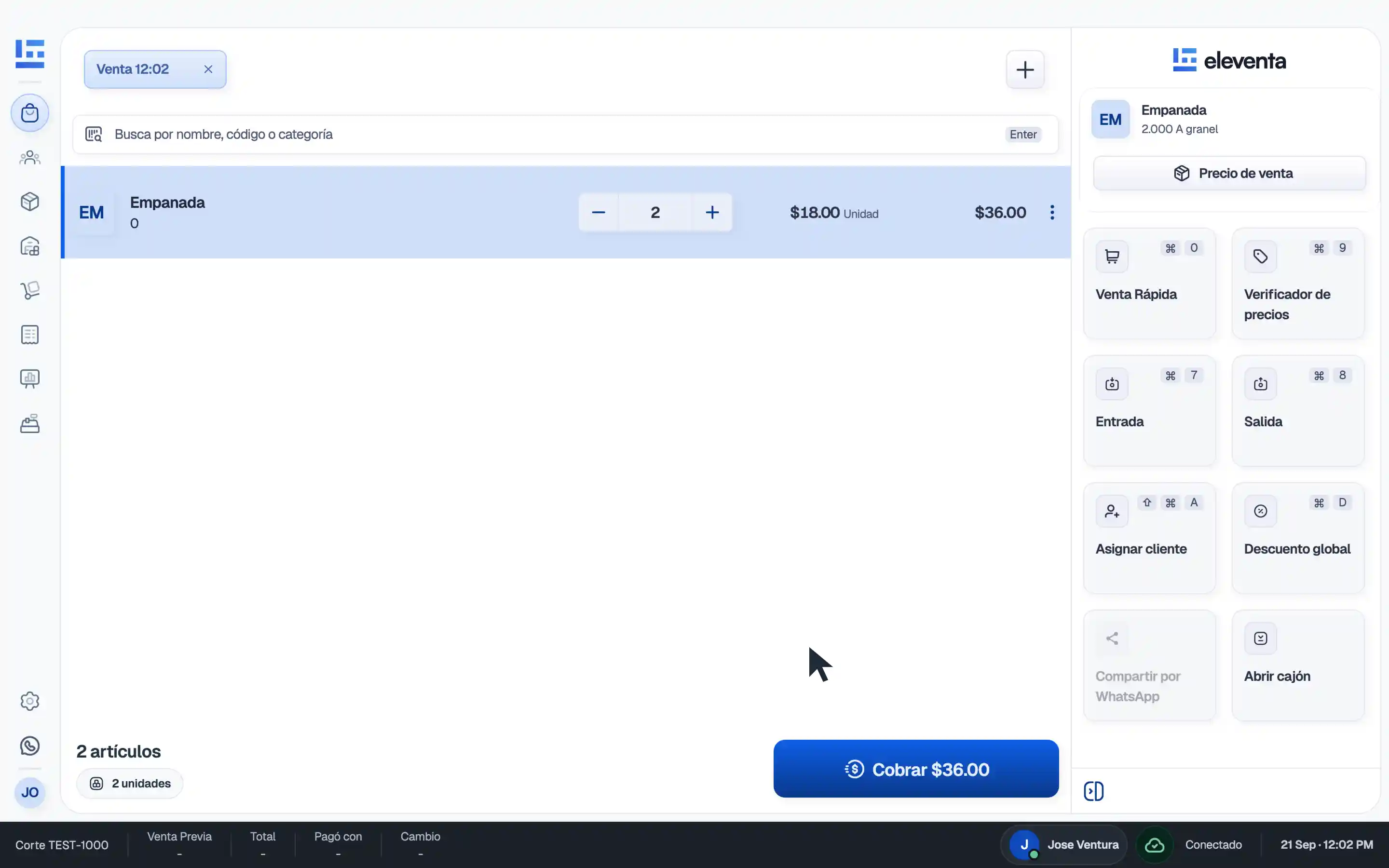Increase Empanada quantity with plus button

712,212
